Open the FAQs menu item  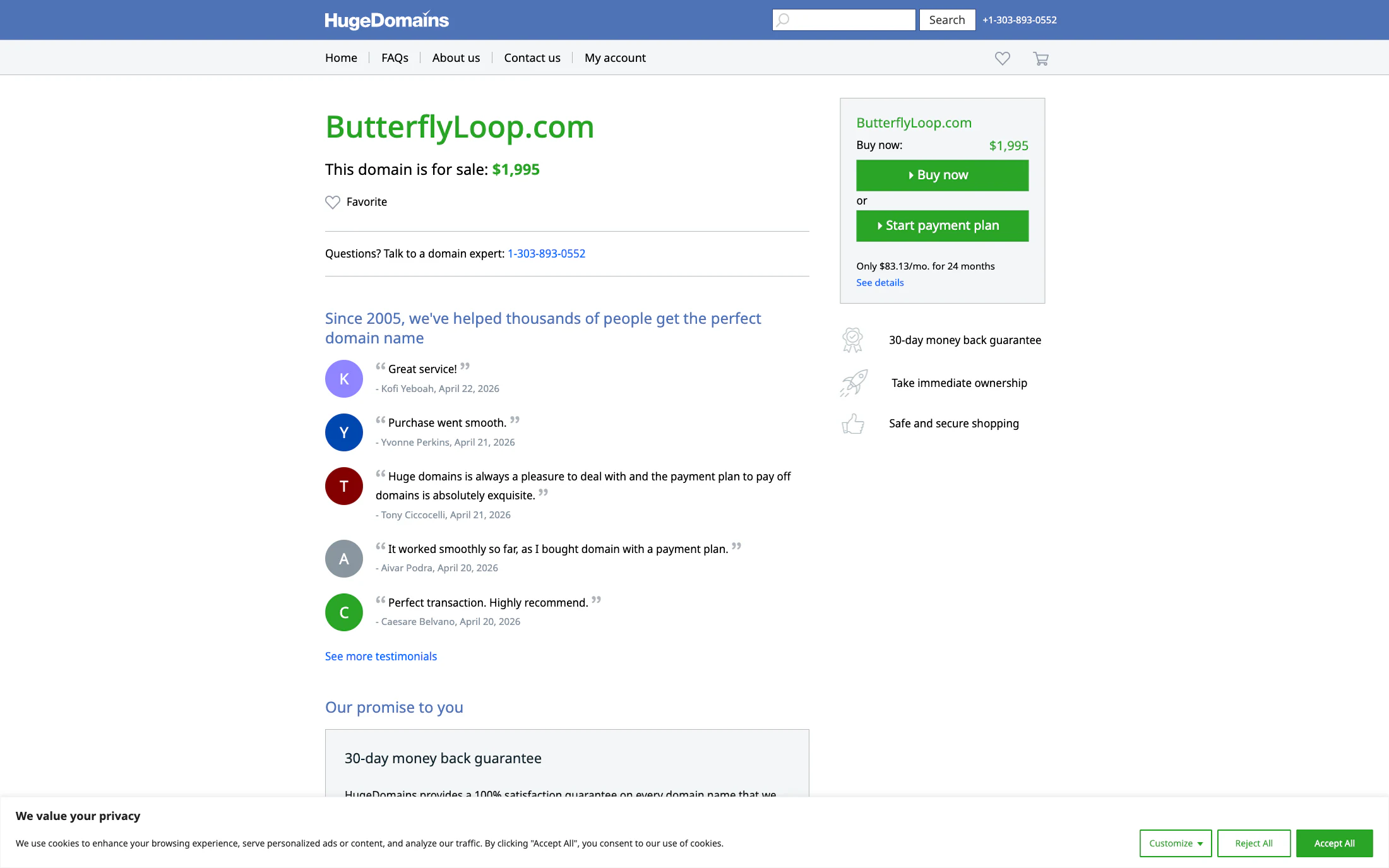(x=395, y=58)
